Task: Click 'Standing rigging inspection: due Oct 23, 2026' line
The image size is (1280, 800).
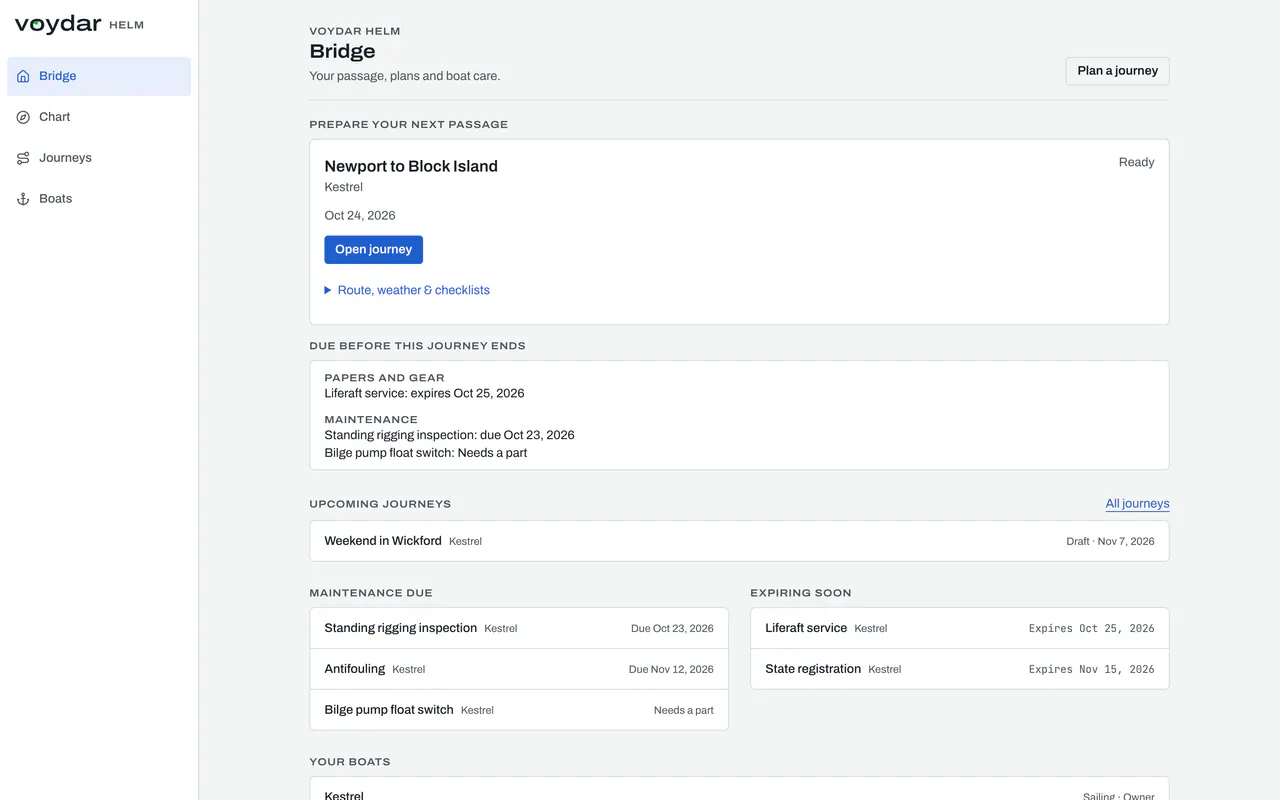Action: tap(449, 435)
